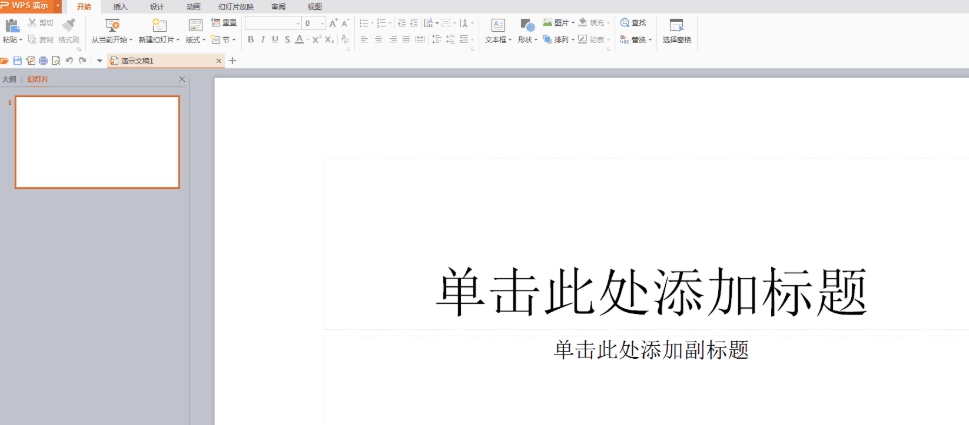Click the Reset (重置) slide button
The image size is (969, 425).
224,23
